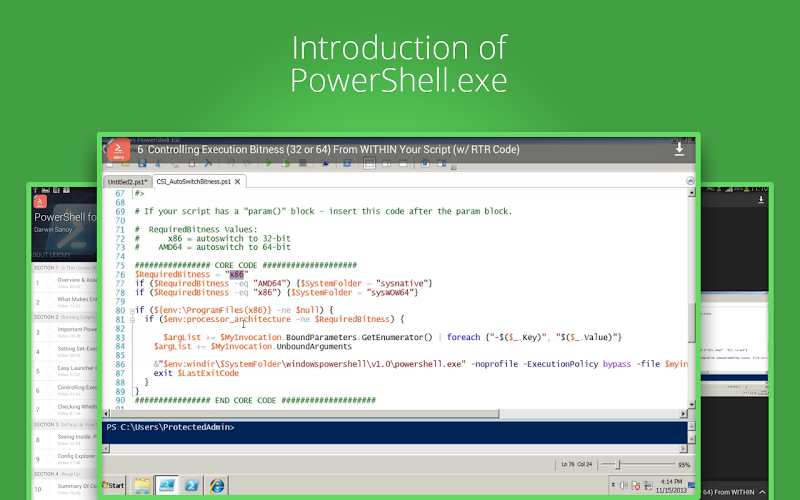
Task: Click the network icon in the system tray
Action: point(648,485)
